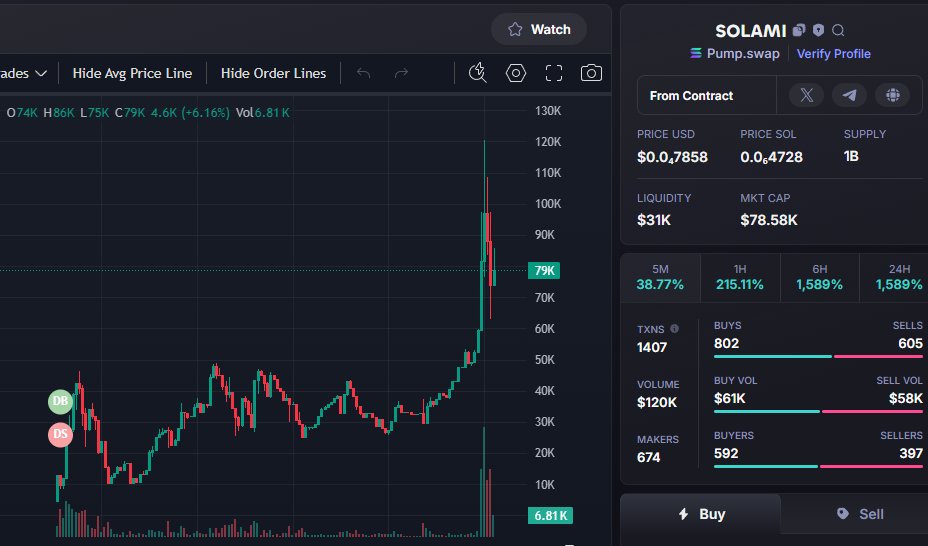This screenshot has width=928, height=546.
Task: Click the MKT CAP value $78.58K
Action: point(769,220)
